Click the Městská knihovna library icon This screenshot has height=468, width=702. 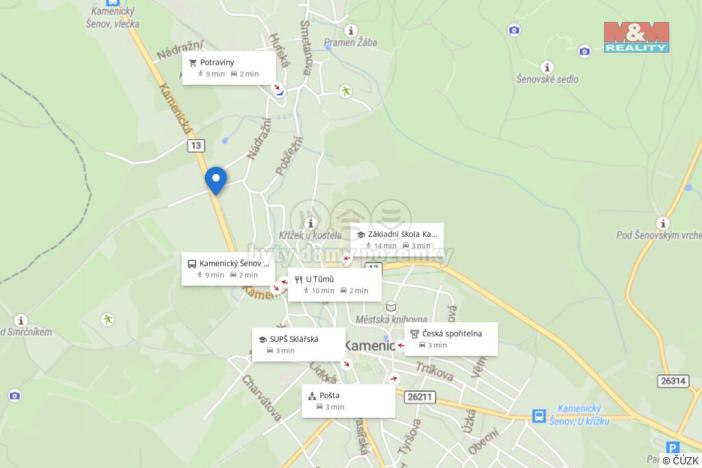391,308
